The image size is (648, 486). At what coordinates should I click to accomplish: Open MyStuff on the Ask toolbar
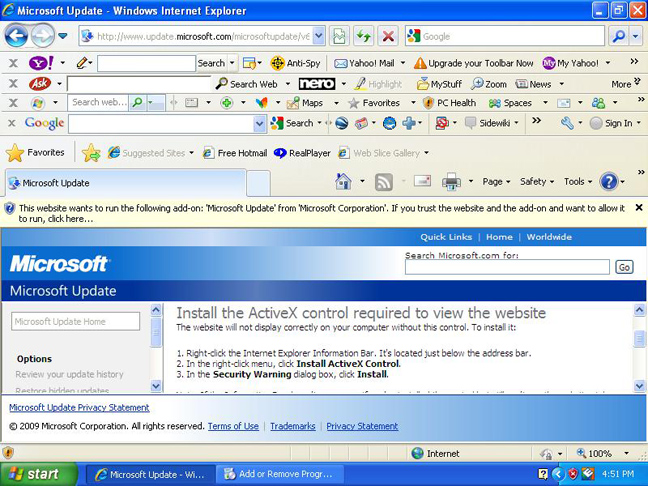coord(439,84)
